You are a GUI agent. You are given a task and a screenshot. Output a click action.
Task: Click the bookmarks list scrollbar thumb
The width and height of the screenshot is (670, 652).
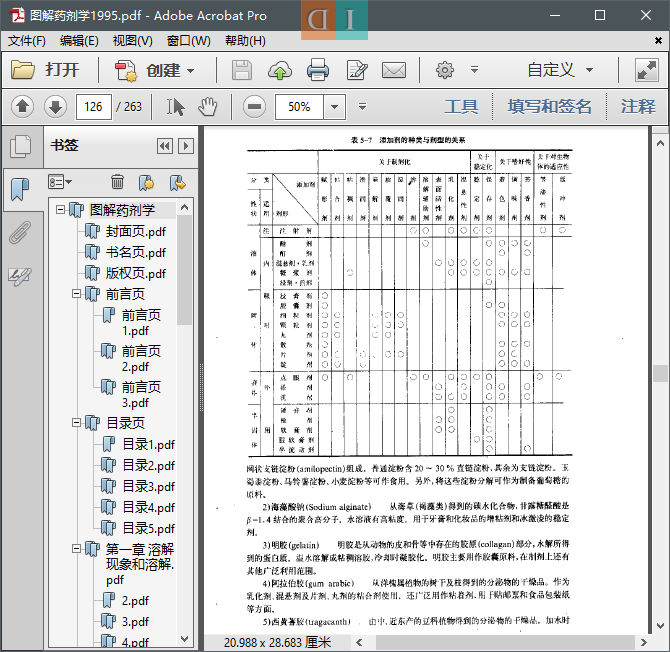(x=184, y=269)
